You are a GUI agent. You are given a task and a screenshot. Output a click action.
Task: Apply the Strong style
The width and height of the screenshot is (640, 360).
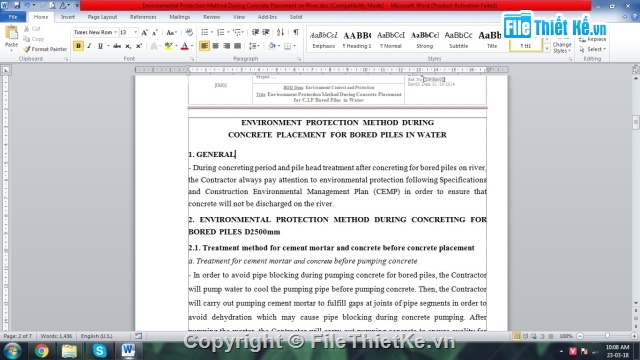(x=424, y=40)
